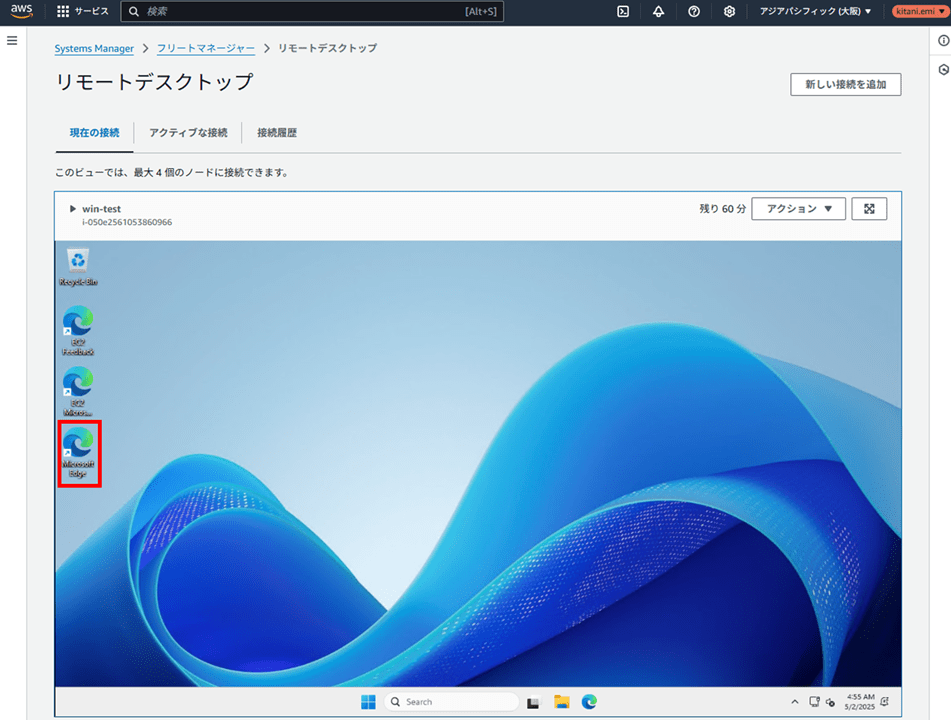Click the instance ID i-050e2561053860966
951x720 pixels.
coord(127,222)
